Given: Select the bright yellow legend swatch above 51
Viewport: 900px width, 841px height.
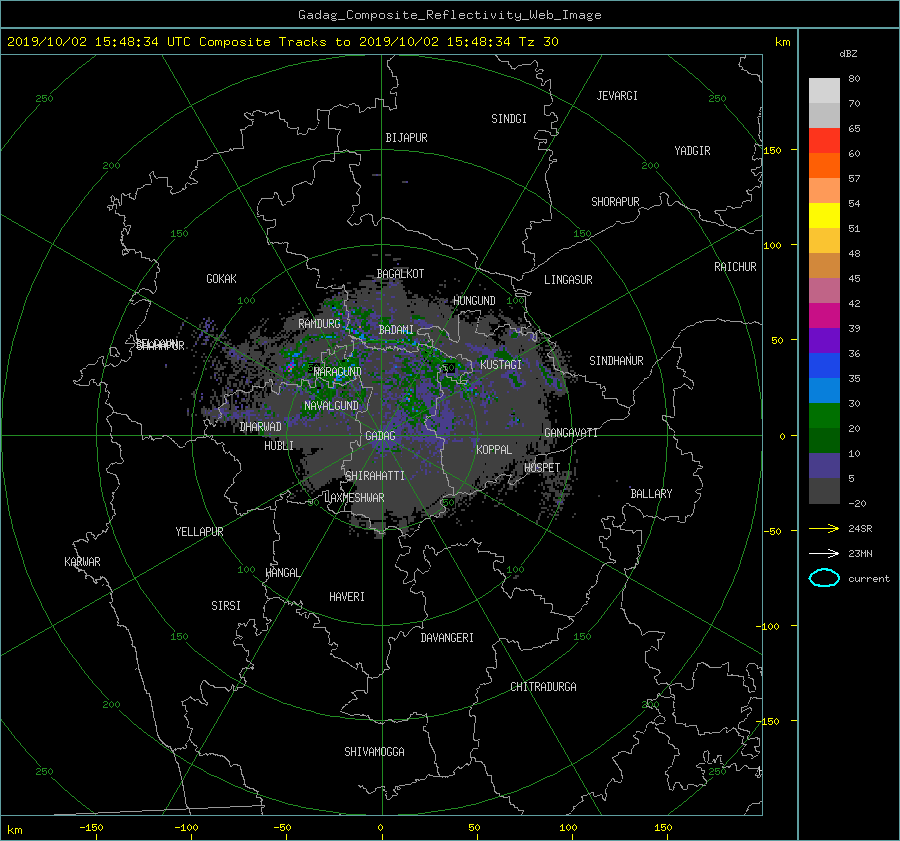Looking at the screenshot, I should [824, 216].
